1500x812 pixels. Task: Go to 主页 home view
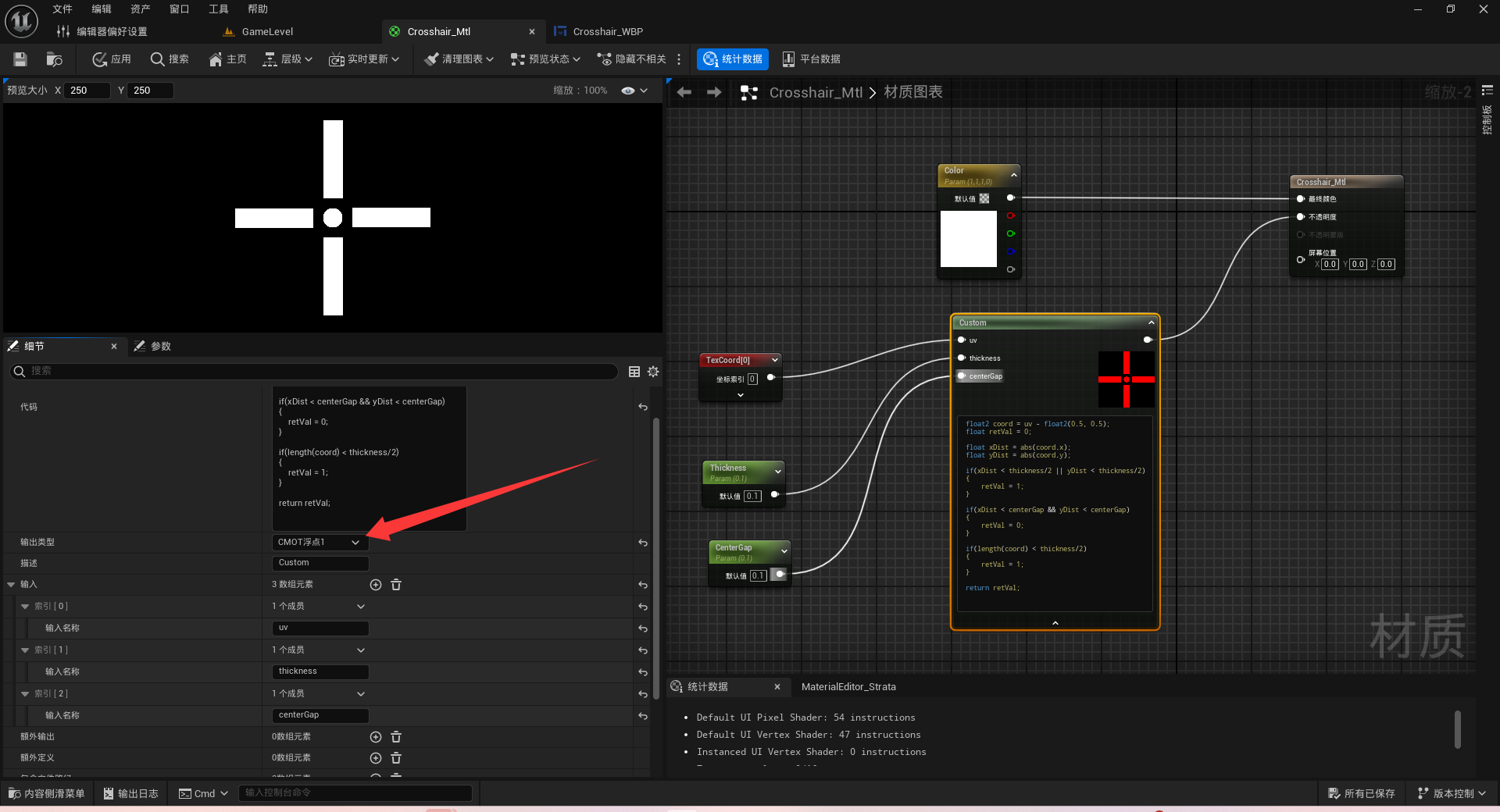227,59
